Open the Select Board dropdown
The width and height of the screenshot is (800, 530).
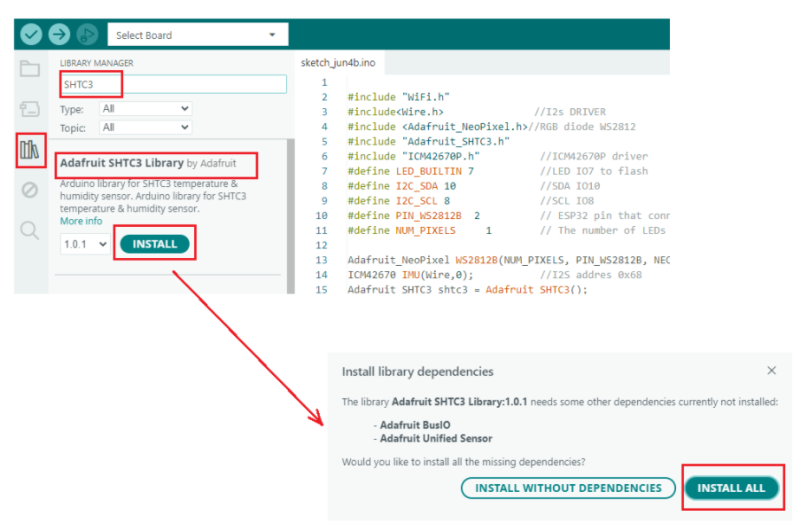197,35
